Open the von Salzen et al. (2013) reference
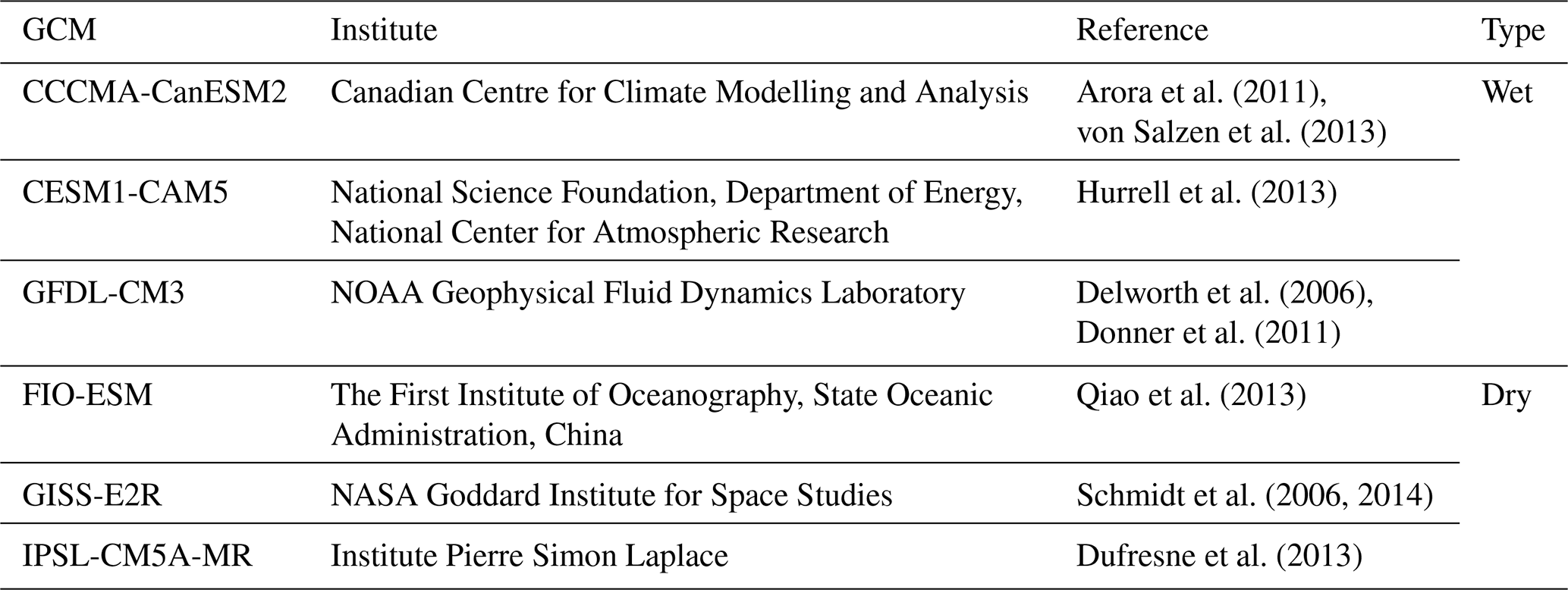 pos(1231,133)
